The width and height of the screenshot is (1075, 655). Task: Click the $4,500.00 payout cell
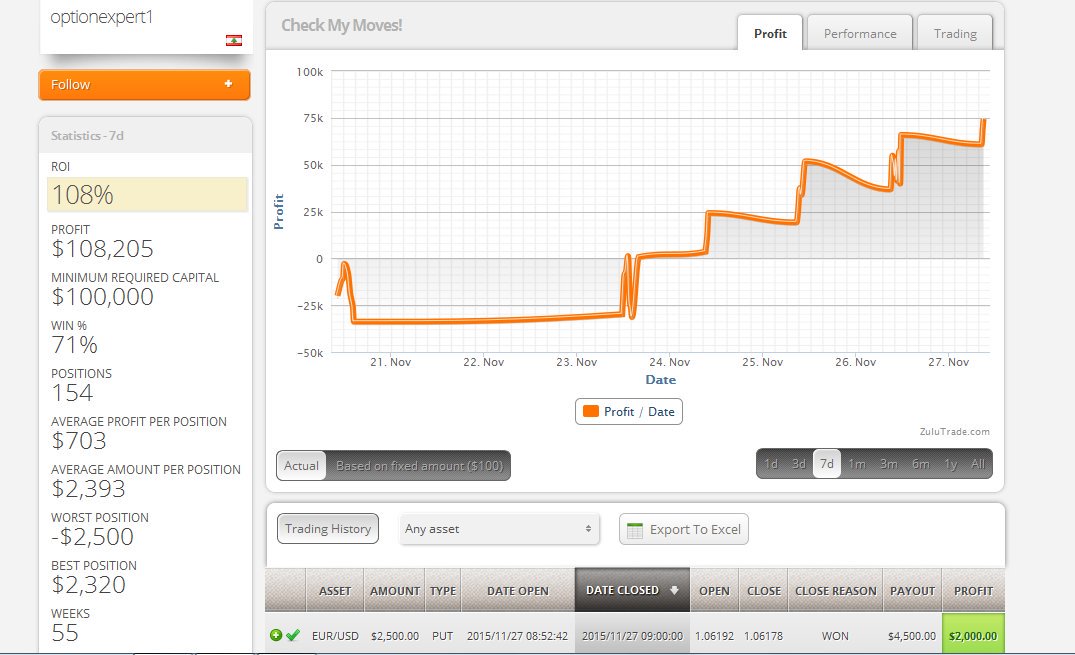coord(912,636)
